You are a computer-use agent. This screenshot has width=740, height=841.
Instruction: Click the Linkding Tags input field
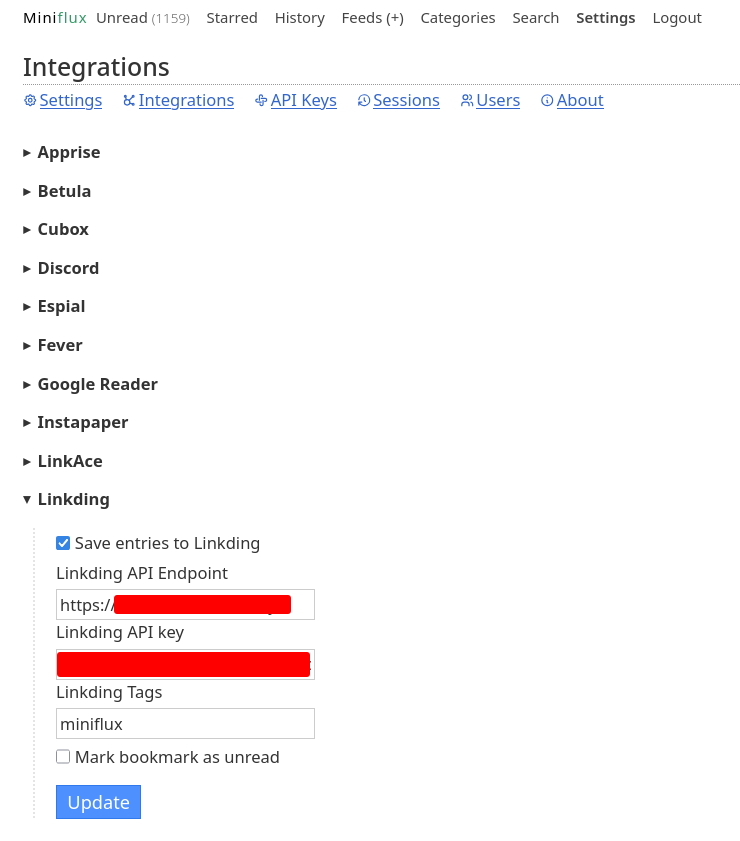point(185,724)
